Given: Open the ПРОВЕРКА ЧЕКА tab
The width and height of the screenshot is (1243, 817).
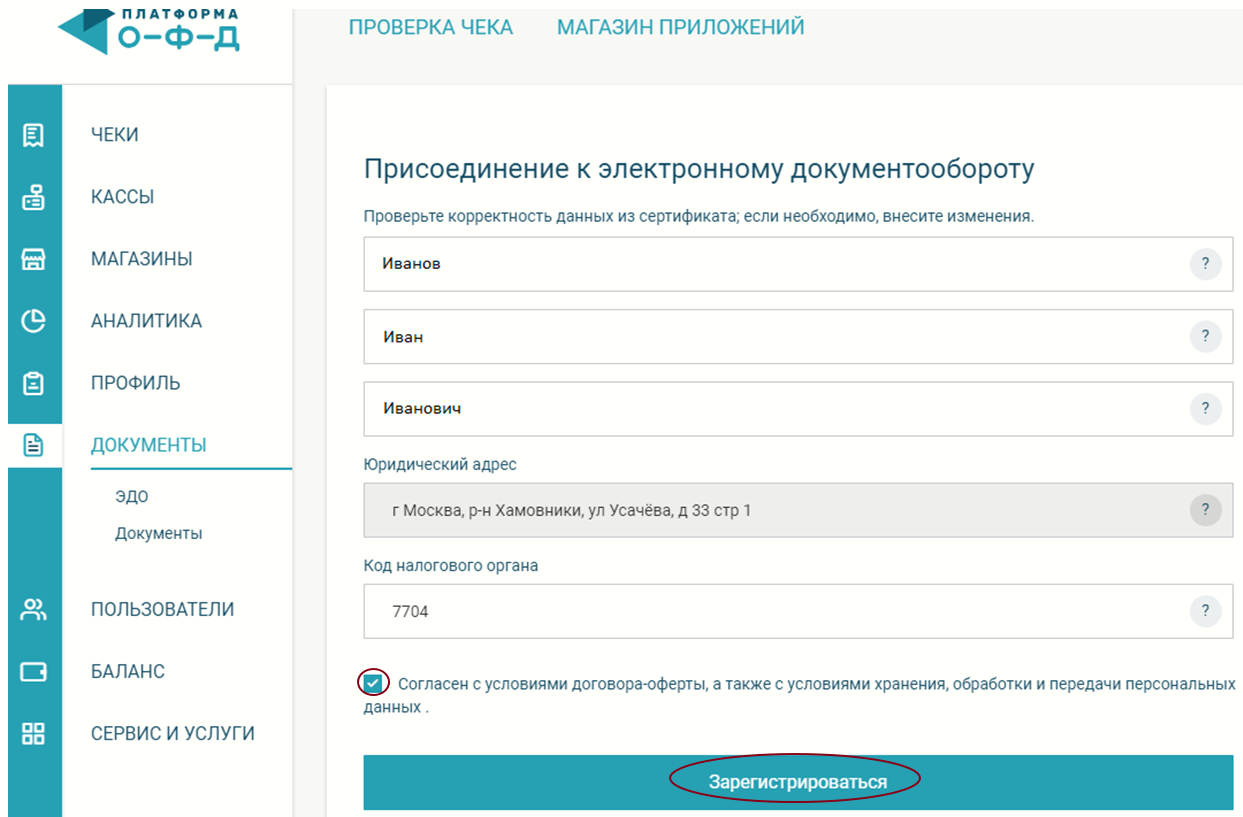Looking at the screenshot, I should (x=430, y=28).
